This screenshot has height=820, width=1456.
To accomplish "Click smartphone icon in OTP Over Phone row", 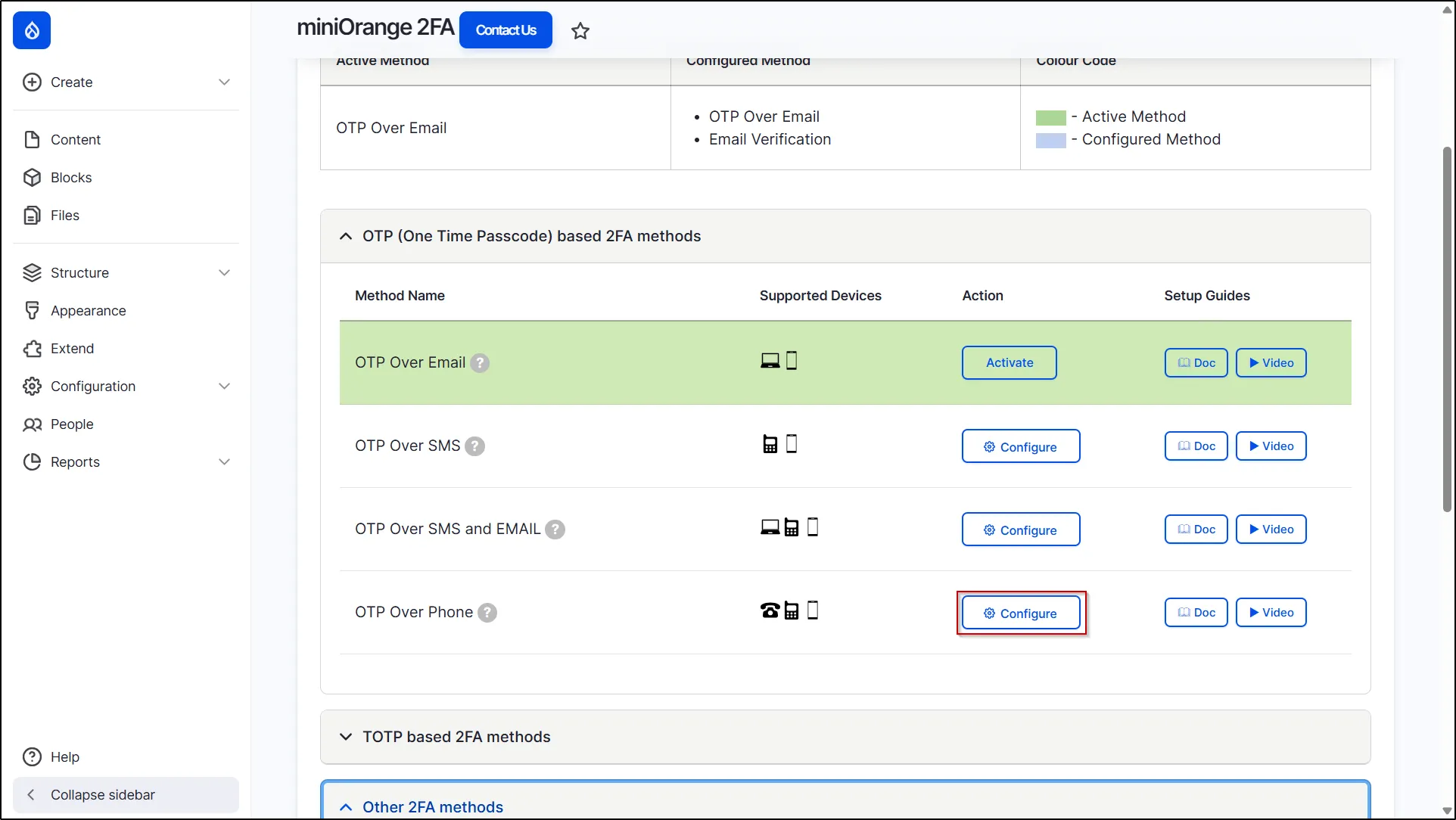I will (813, 610).
